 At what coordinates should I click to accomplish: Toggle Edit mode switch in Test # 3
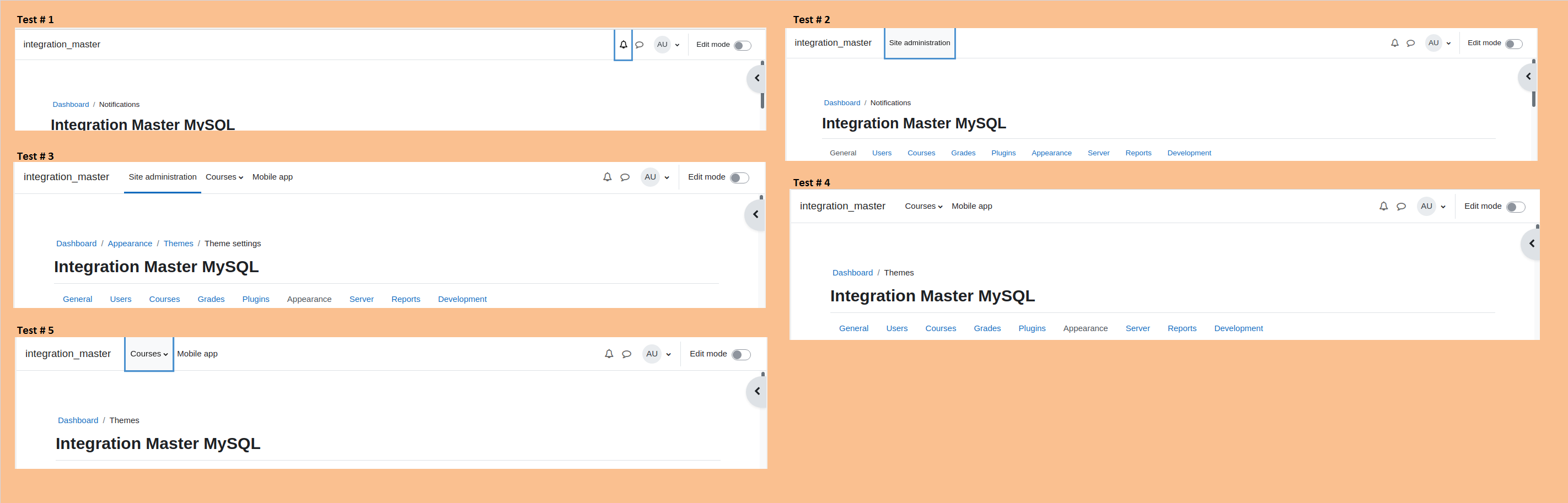739,178
